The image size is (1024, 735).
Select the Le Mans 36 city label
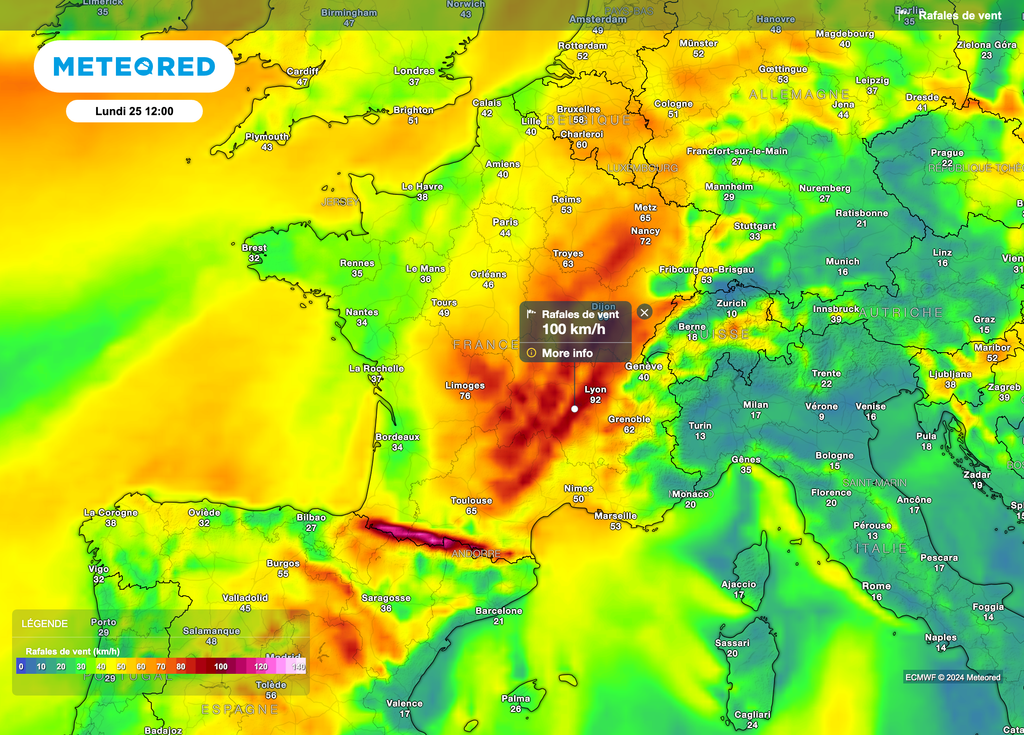tap(425, 274)
